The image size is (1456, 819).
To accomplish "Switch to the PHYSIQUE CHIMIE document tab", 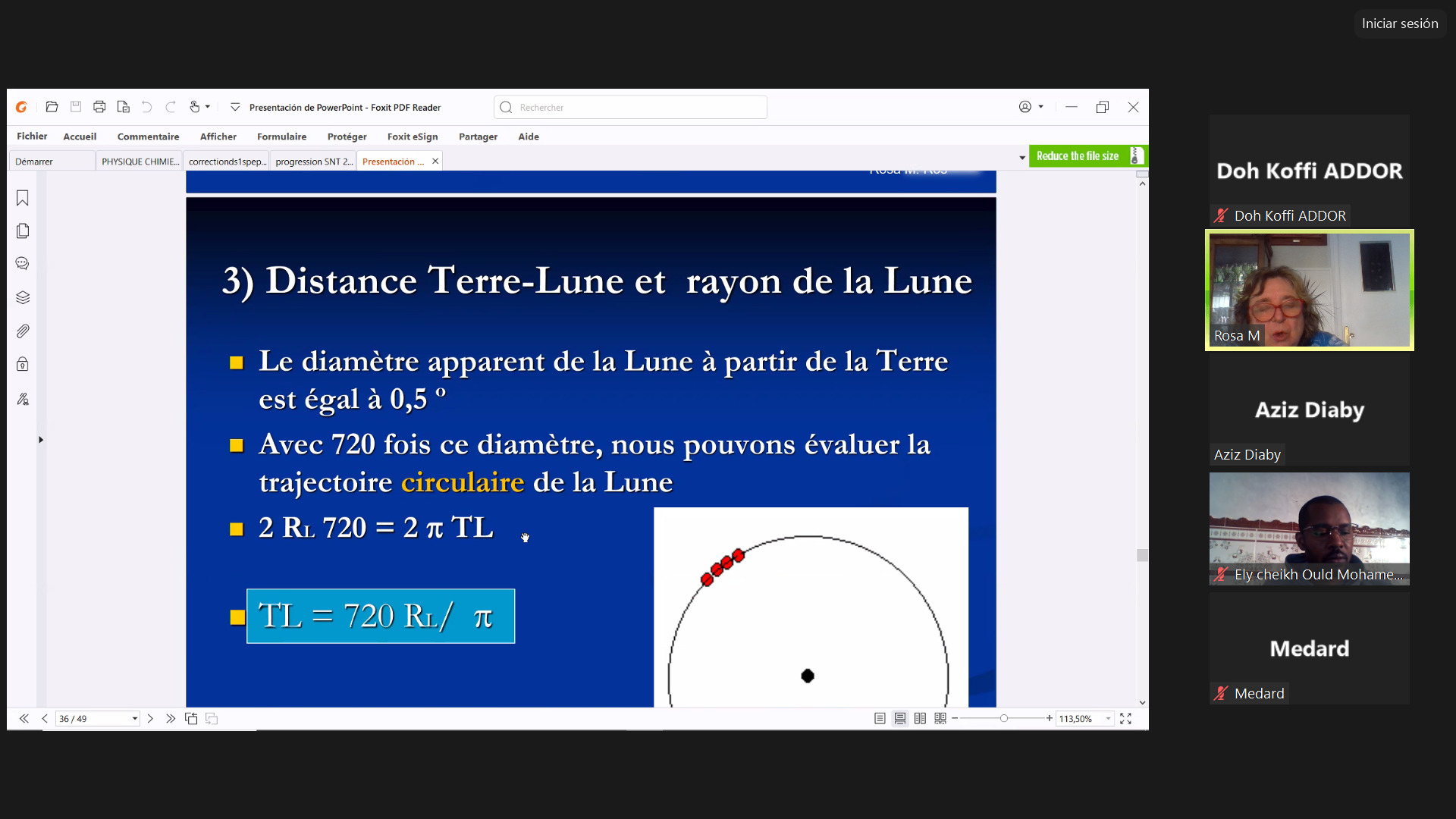I will pos(140,162).
